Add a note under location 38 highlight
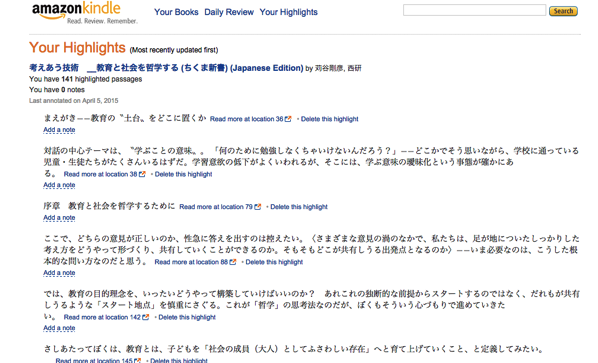The image size is (598, 363). coord(59,185)
